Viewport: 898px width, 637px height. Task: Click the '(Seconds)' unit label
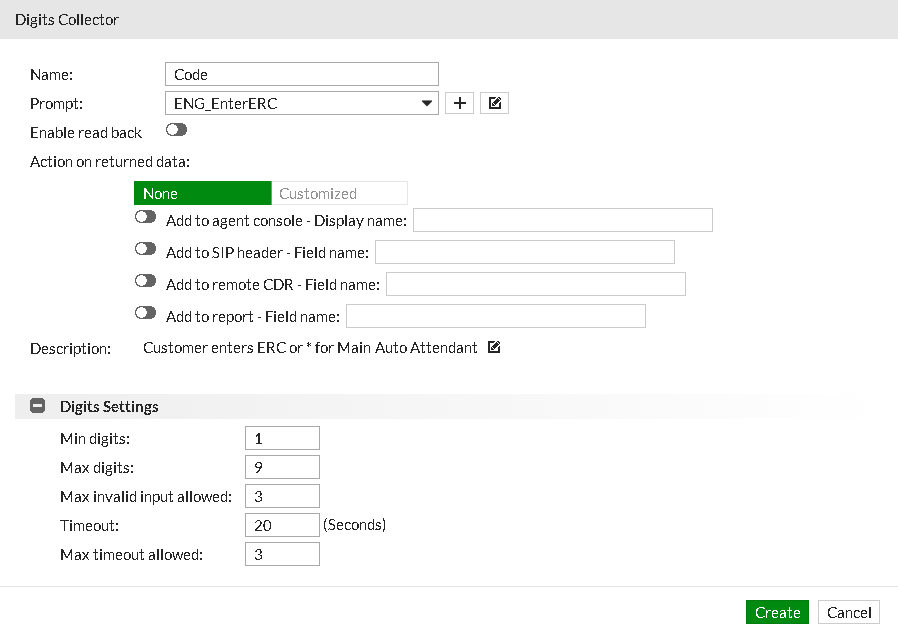(x=355, y=525)
